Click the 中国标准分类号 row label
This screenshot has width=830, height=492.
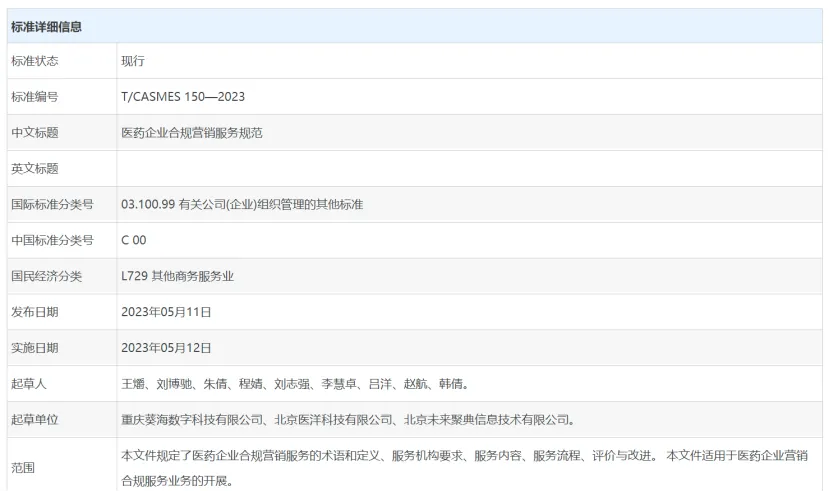tap(52, 241)
